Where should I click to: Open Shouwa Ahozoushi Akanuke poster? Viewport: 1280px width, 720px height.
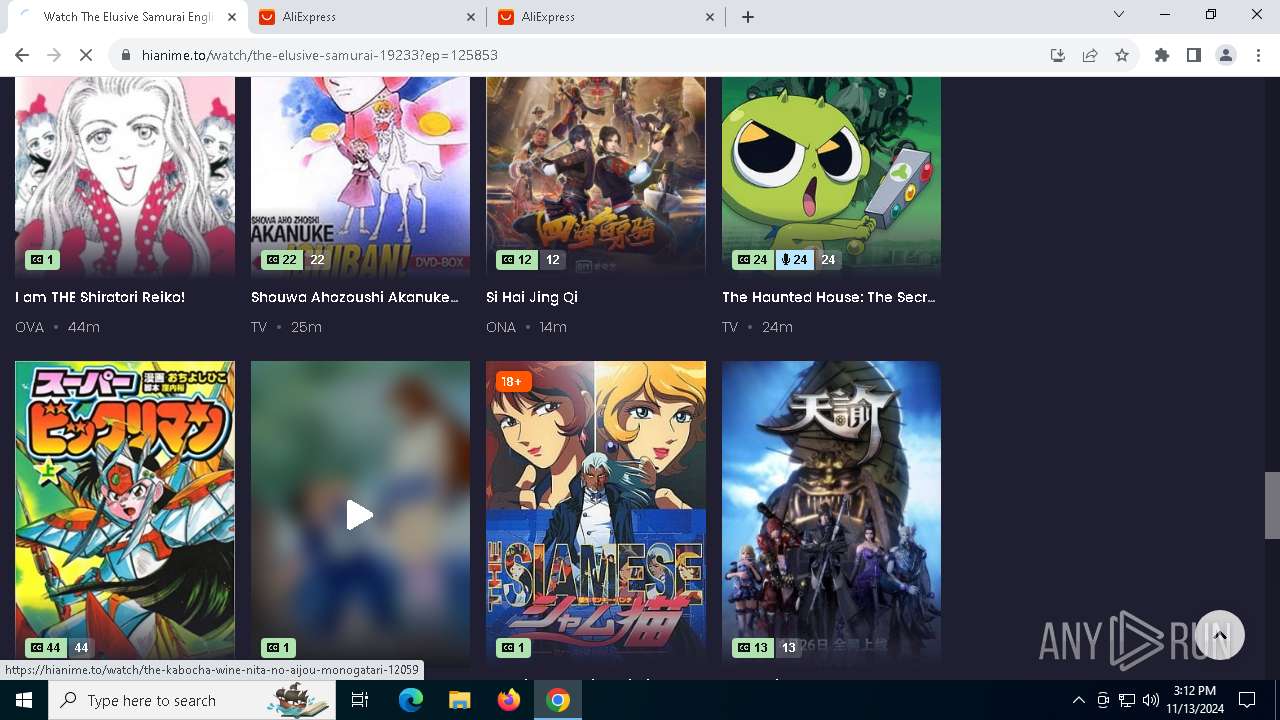pos(360,177)
